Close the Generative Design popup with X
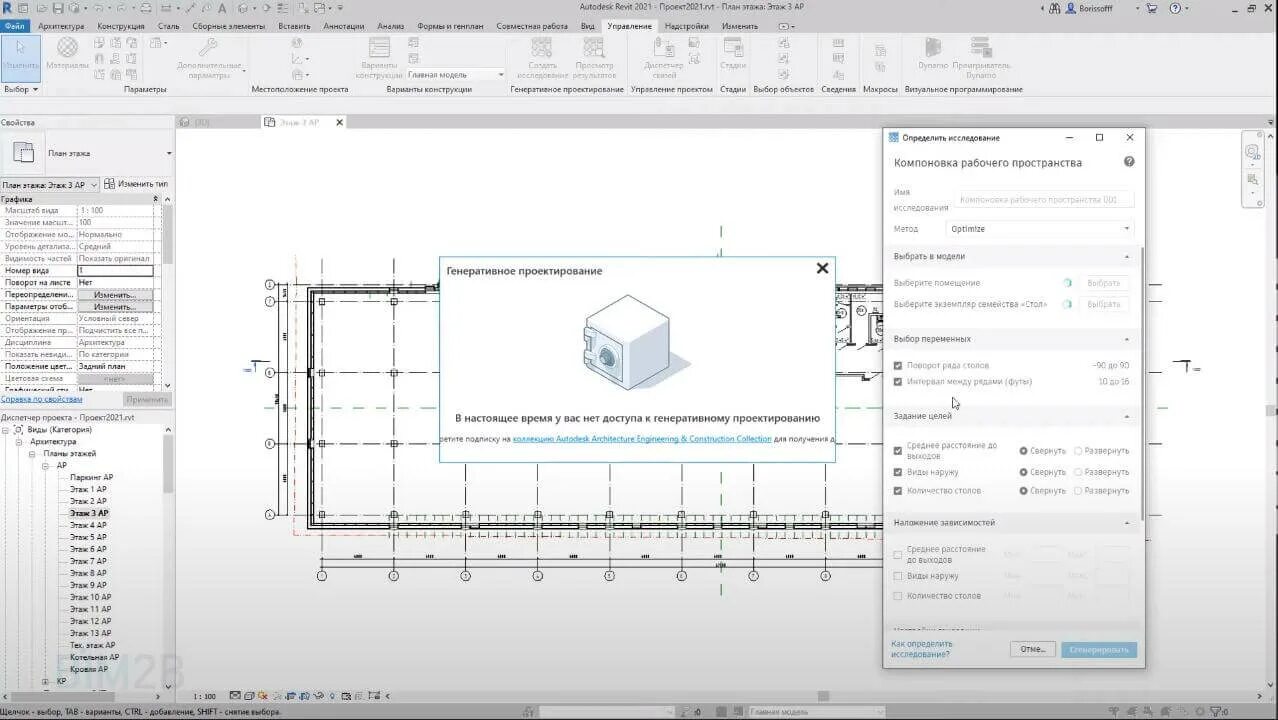The height and width of the screenshot is (720, 1278). [822, 268]
